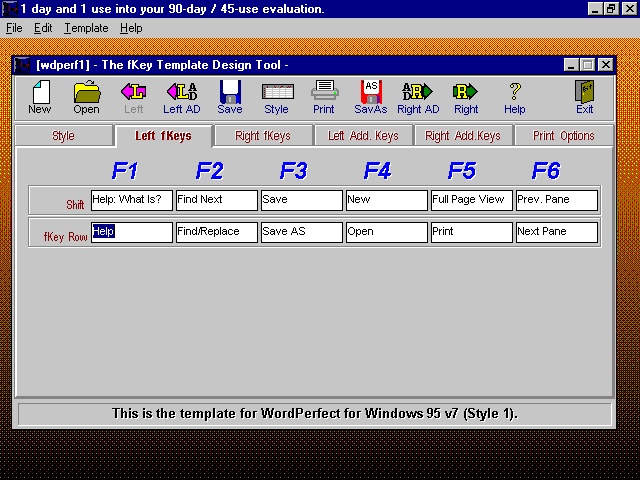
Task: Open the Edit menu
Action: click(x=43, y=28)
